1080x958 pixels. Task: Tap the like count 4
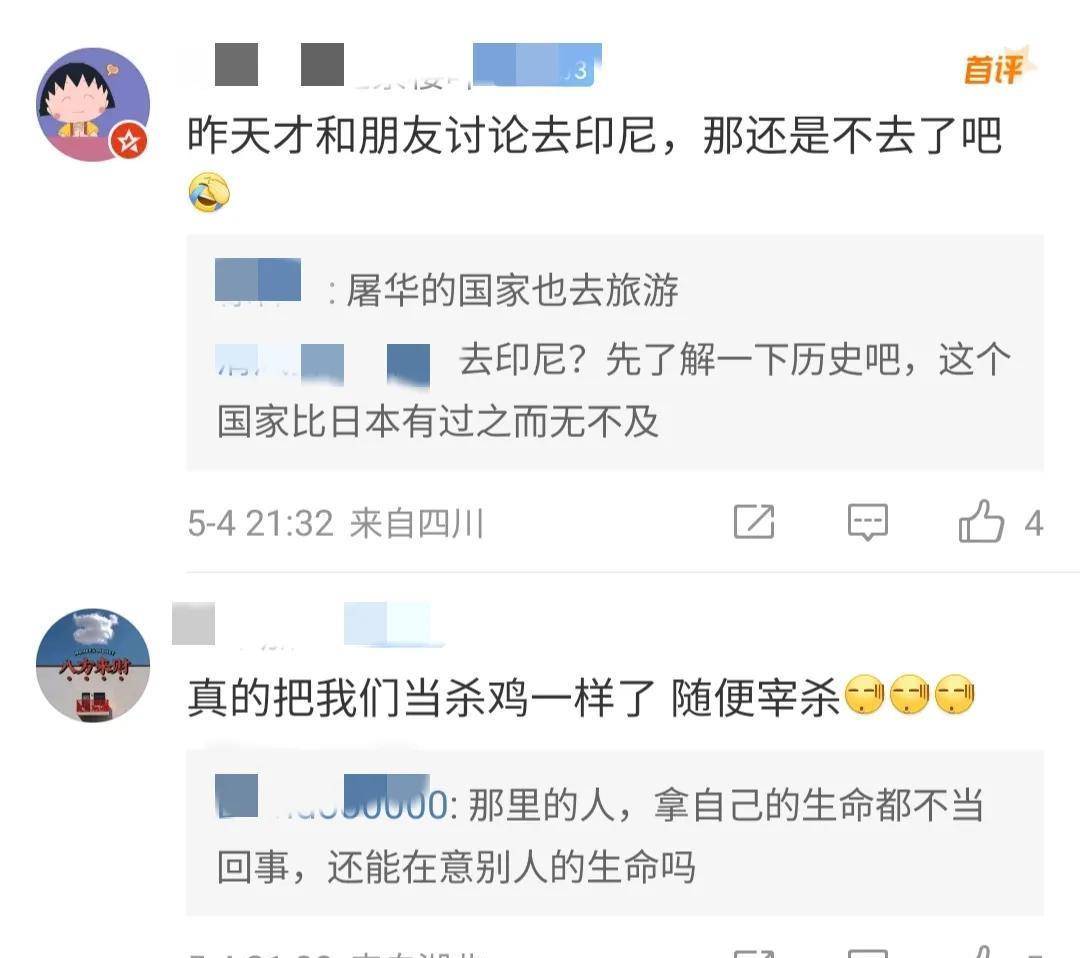[x=1032, y=523]
